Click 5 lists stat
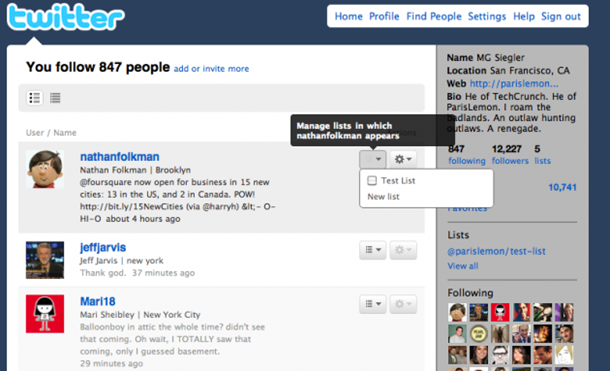 pyautogui.click(x=542, y=155)
